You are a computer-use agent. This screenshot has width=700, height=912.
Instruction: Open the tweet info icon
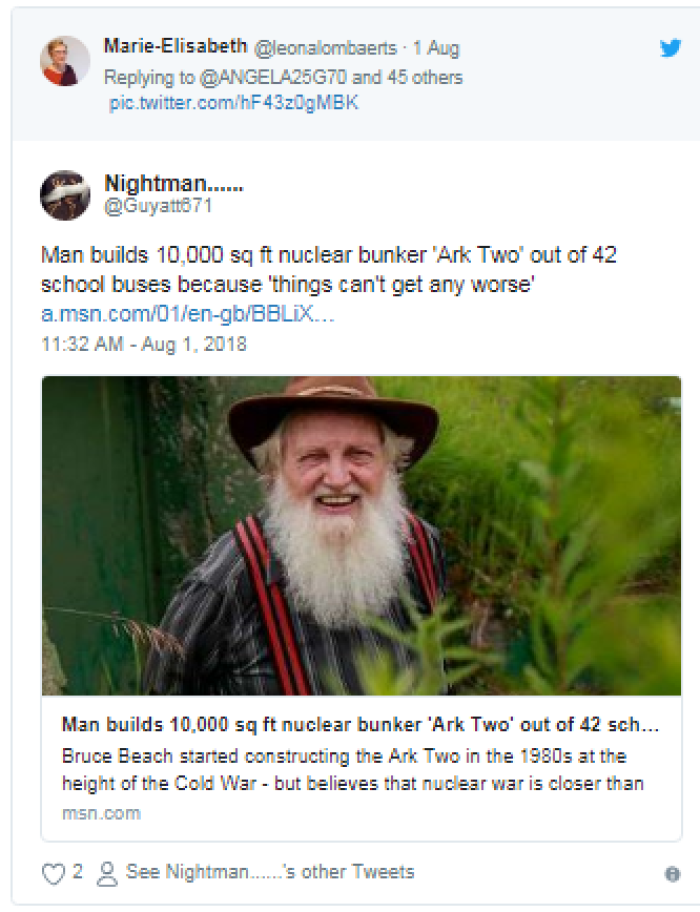coord(672,874)
